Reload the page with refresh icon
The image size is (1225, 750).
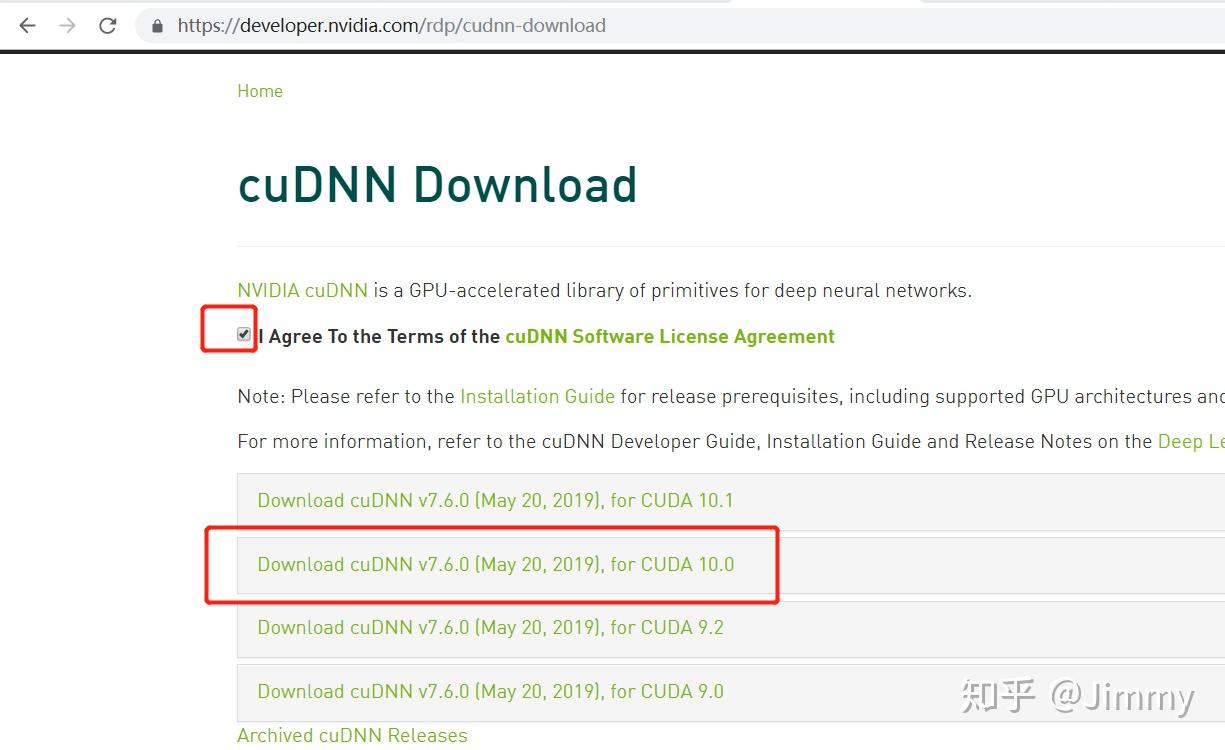coord(108,26)
